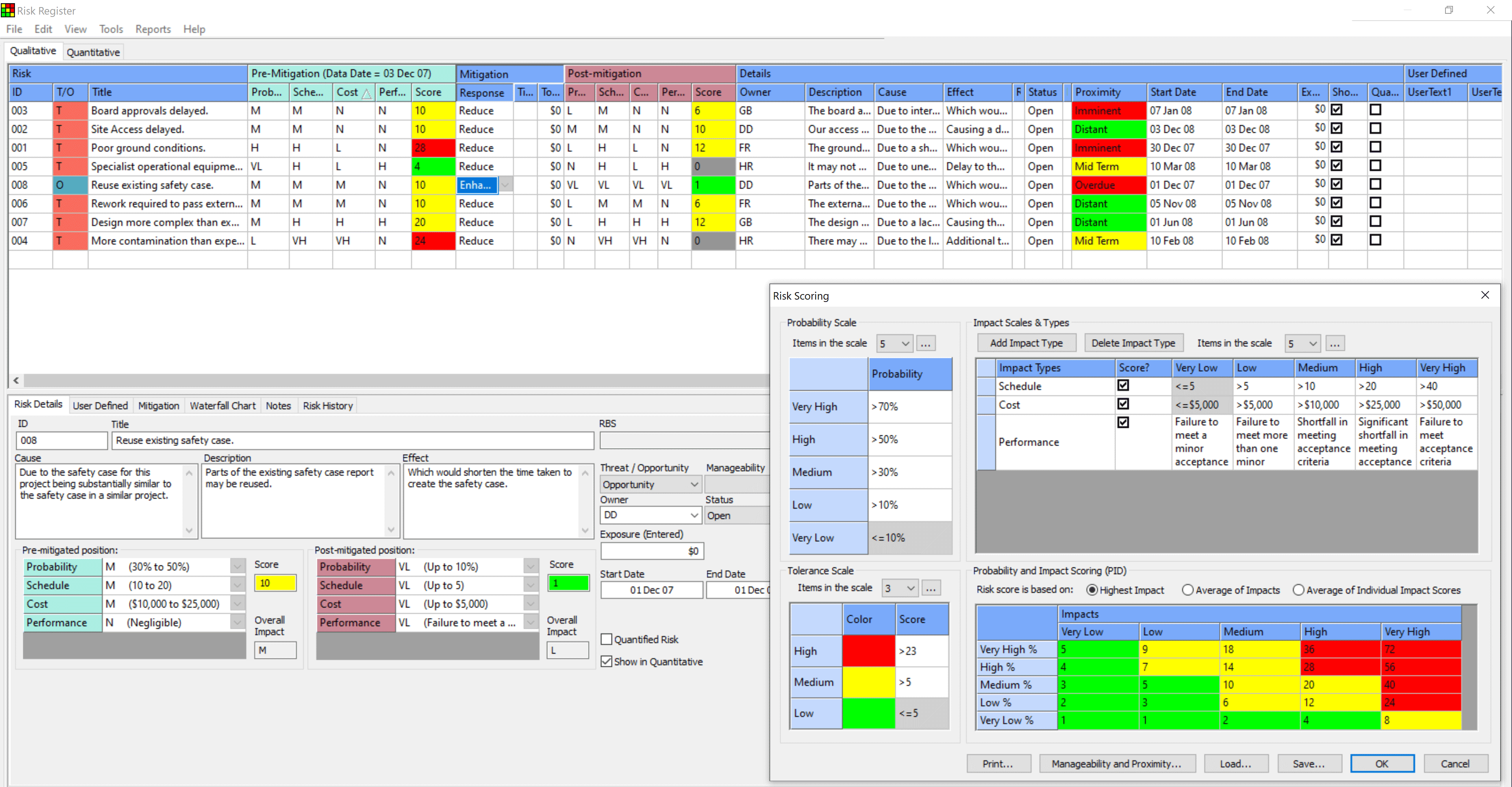This screenshot has width=1512, height=787.
Task: Open the Owner DD dropdown
Action: point(694,515)
